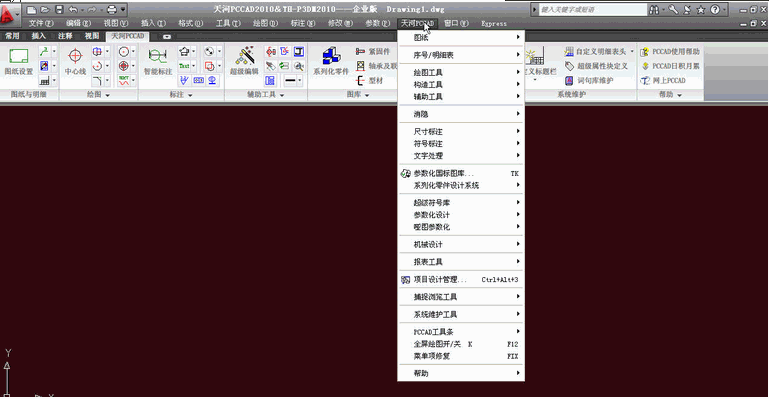Click the print icon in quick access toolbar
Viewport: 769px width, 399px height.
click(x=112, y=9)
